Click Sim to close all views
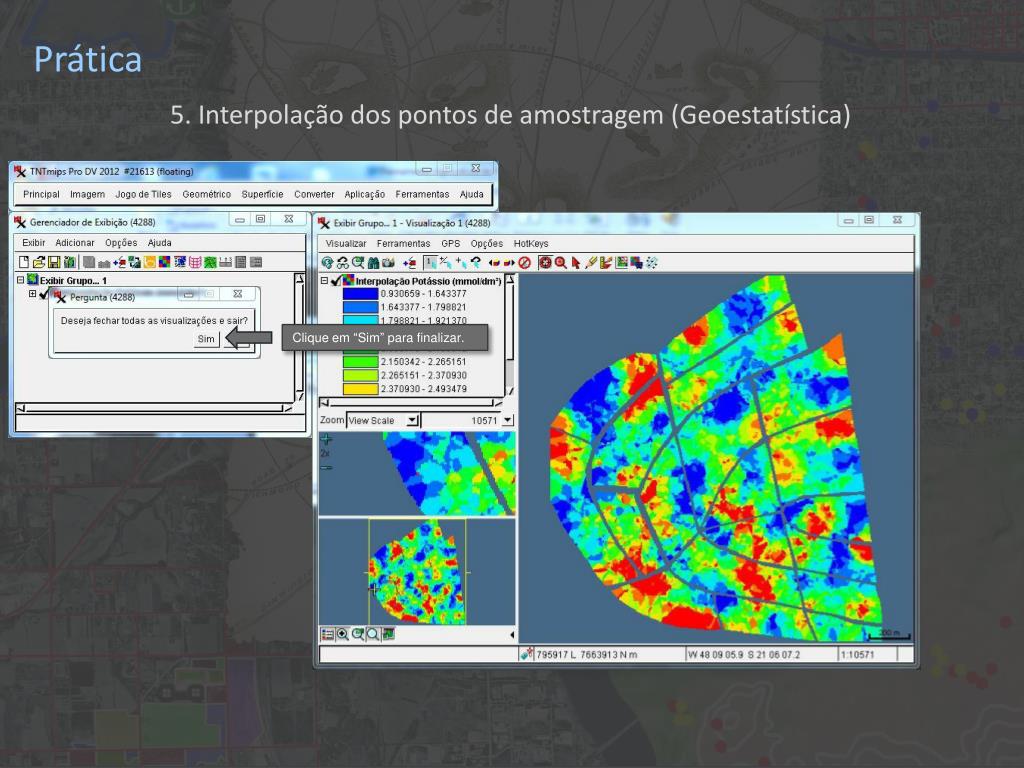The height and width of the screenshot is (768, 1024). pyautogui.click(x=206, y=339)
